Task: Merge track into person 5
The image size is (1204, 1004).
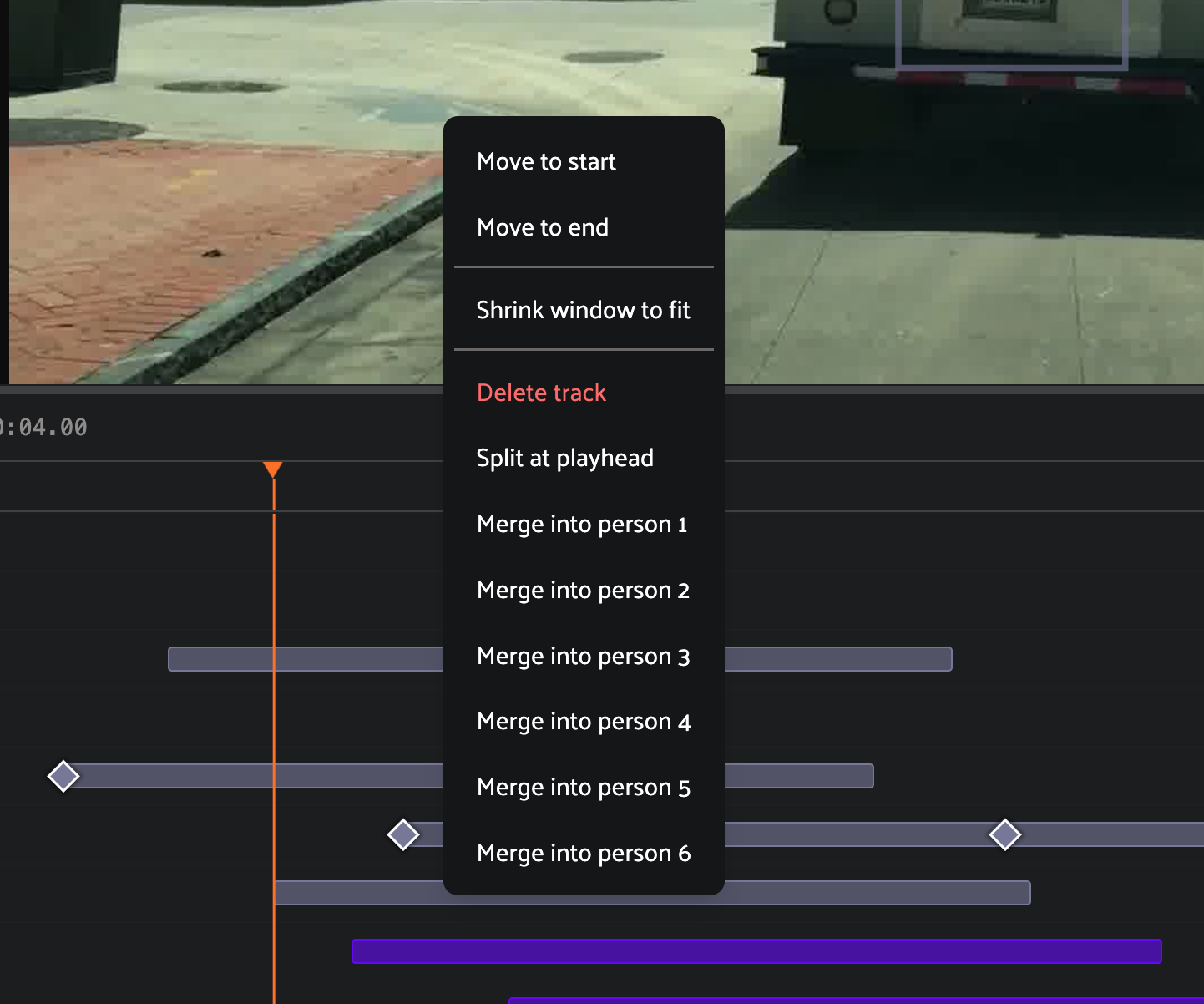Action: tap(584, 787)
